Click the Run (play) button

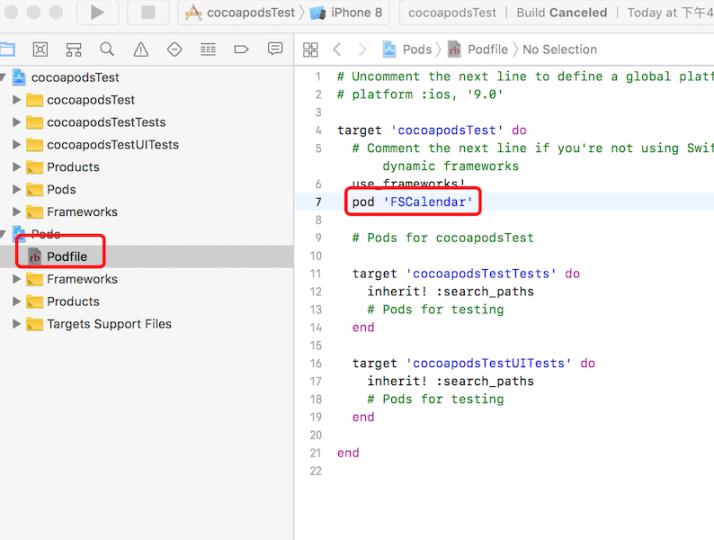point(97,13)
